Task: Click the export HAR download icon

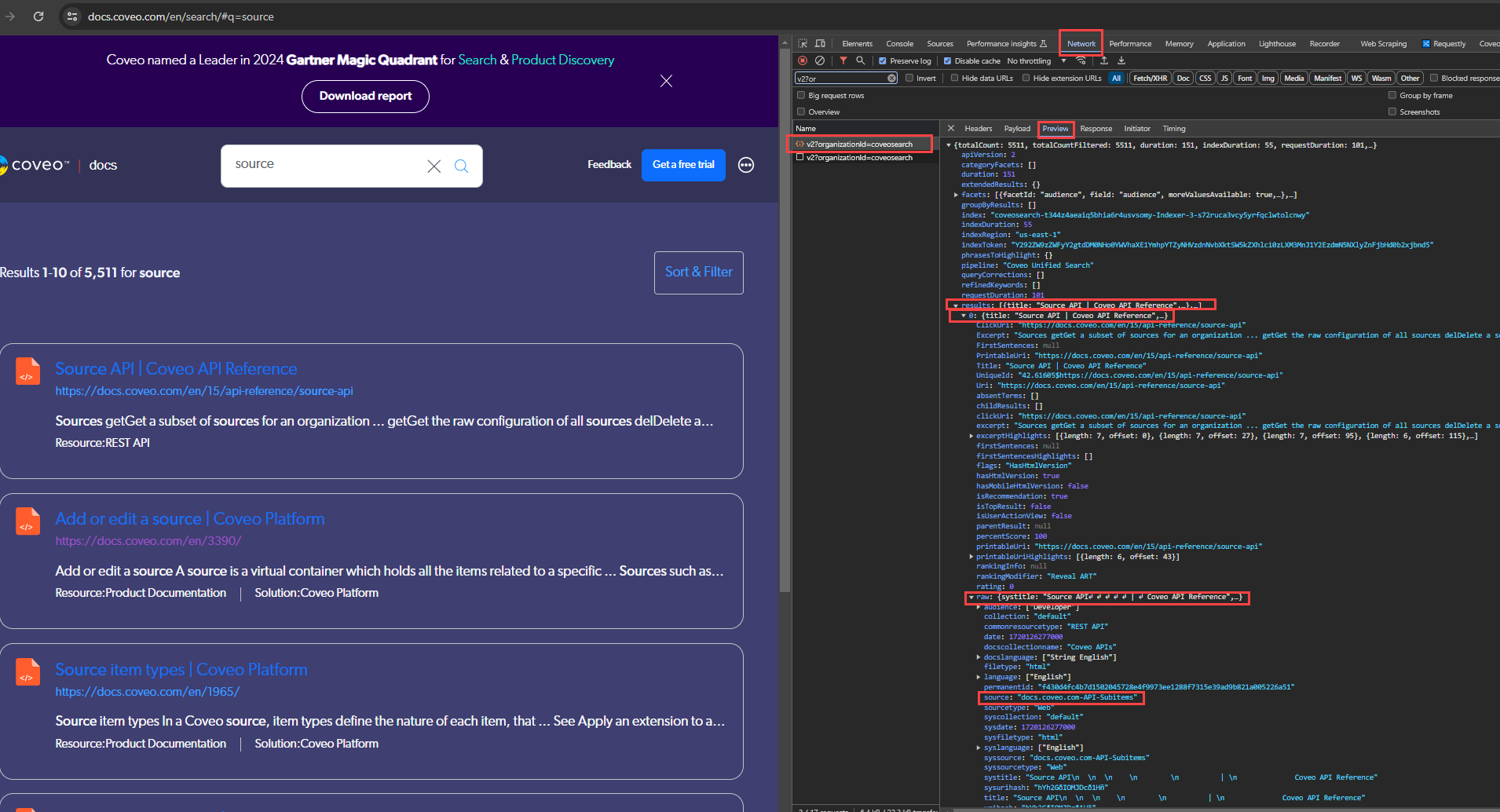Action: click(x=1121, y=60)
